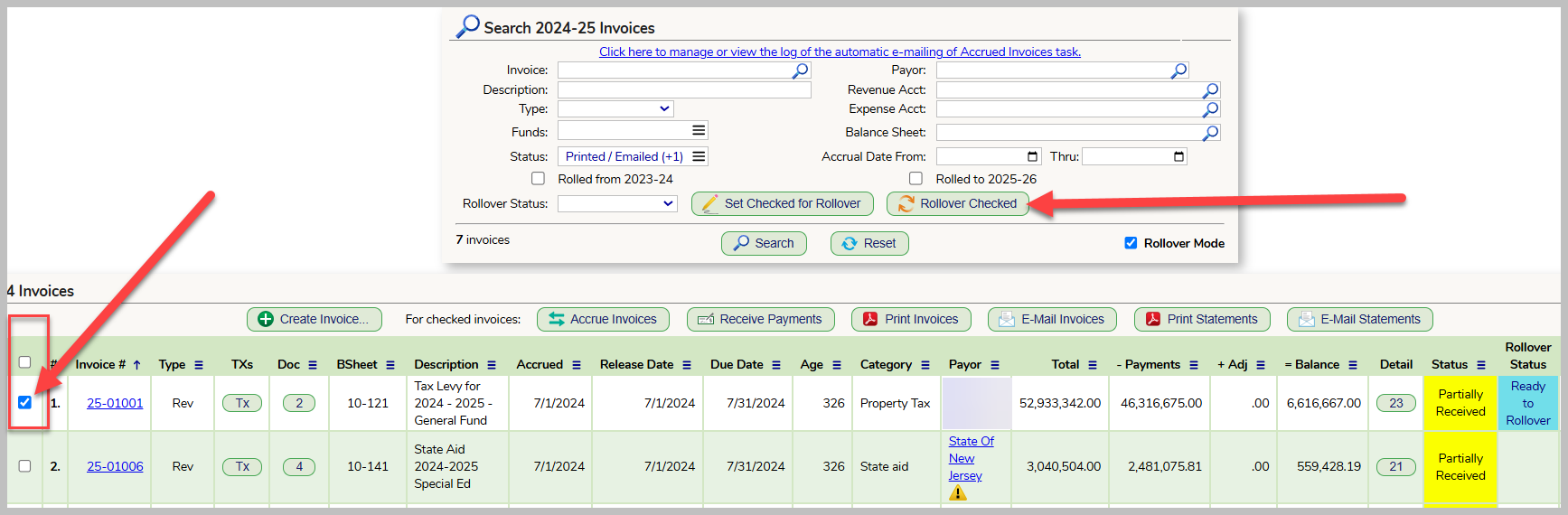This screenshot has height=515, width=1568.
Task: Click the Accrue Invoices button
Action: click(603, 319)
